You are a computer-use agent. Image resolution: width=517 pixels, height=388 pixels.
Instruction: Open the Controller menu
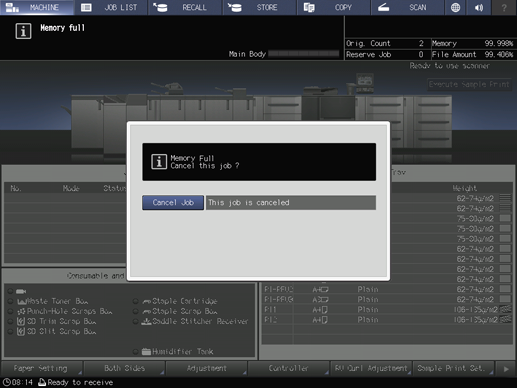[289, 368]
